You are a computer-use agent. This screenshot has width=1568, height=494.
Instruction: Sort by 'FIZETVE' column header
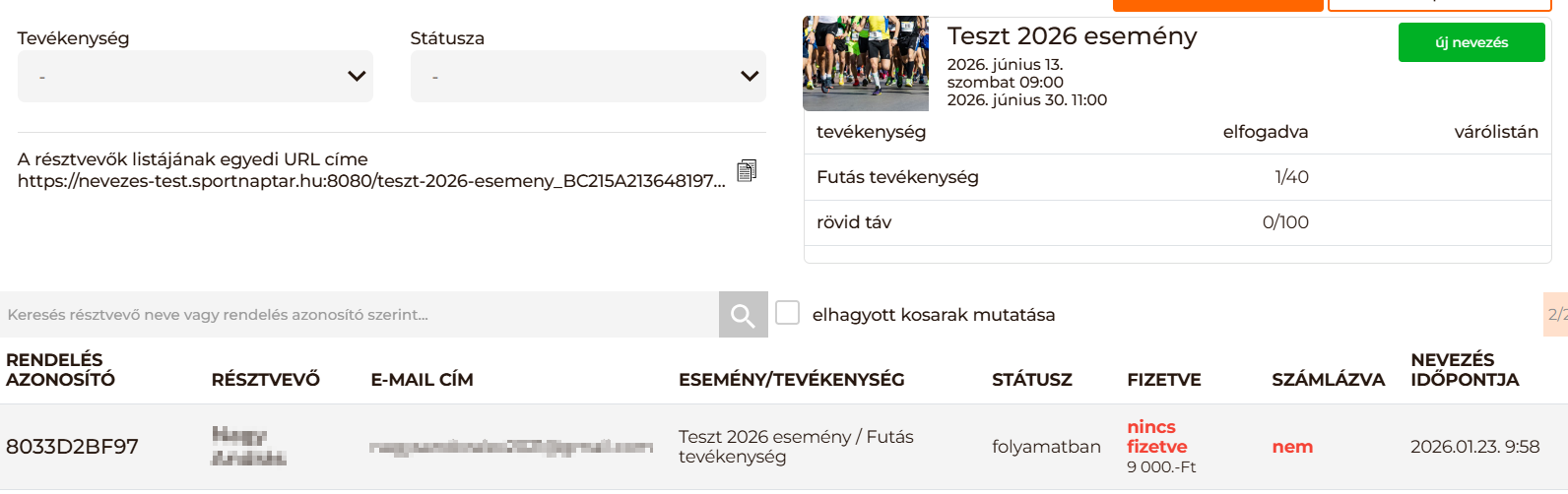1163,380
